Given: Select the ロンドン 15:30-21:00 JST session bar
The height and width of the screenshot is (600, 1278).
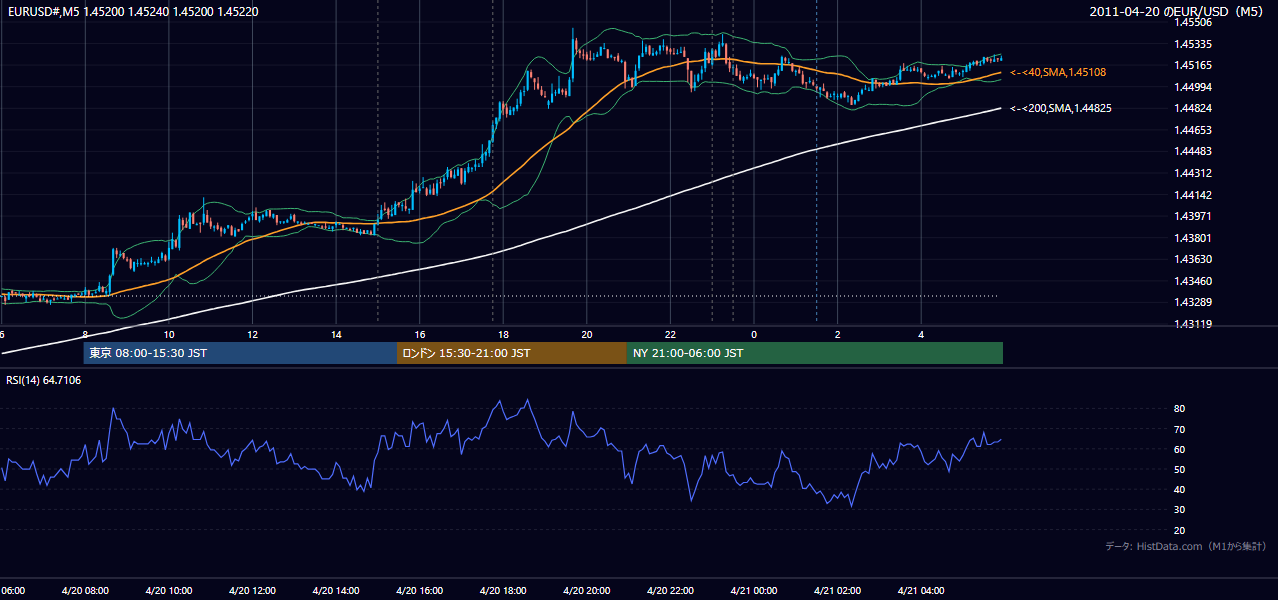Looking at the screenshot, I should point(512,353).
